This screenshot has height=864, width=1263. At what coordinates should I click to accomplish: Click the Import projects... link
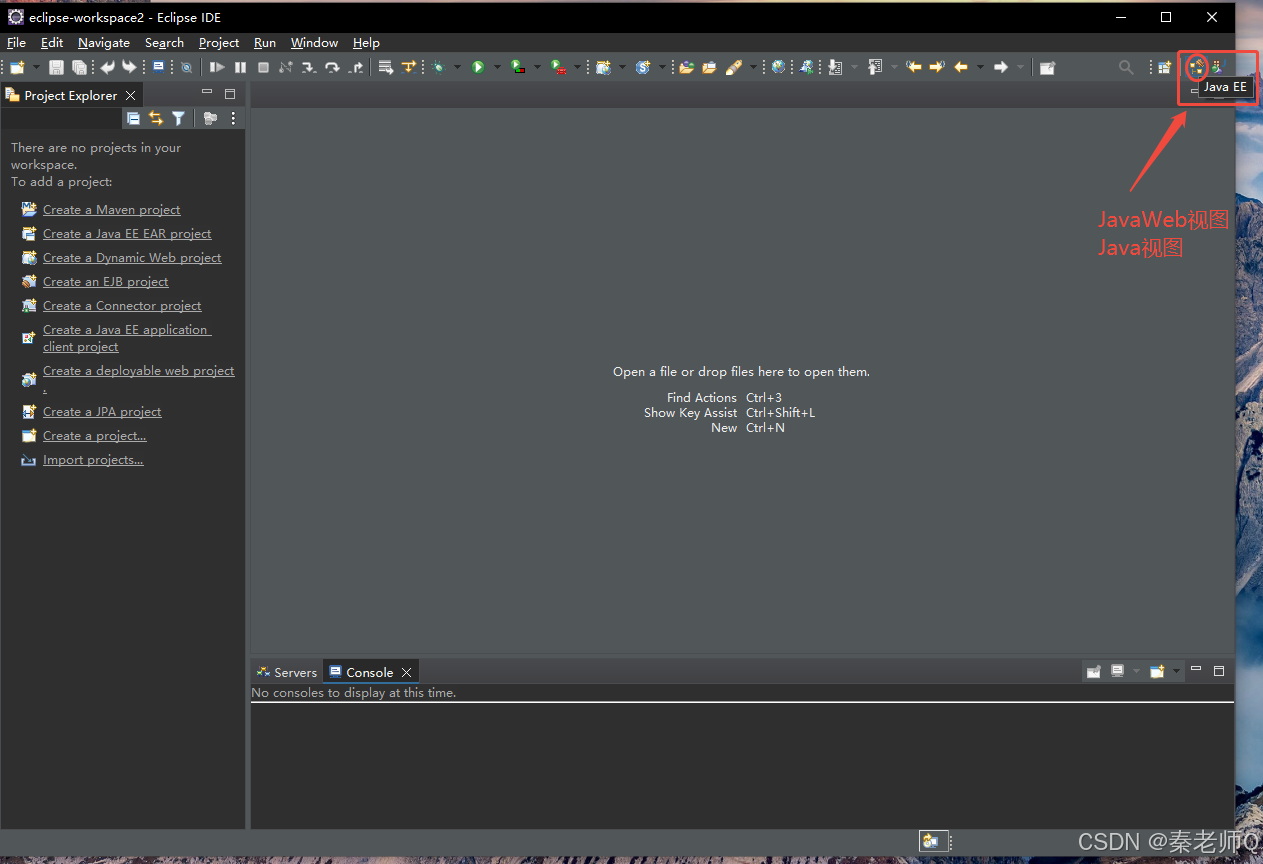pos(93,460)
